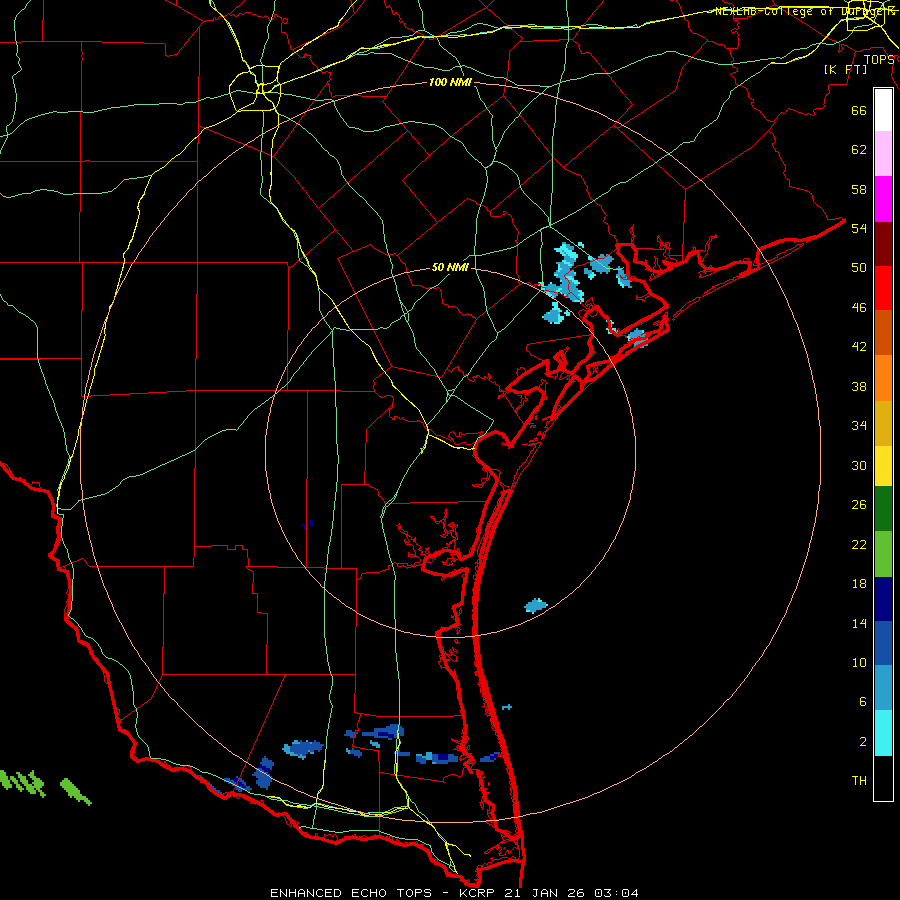Click the black TH swatch at legend bottom
Screen dimensions: 900x900
(x=883, y=778)
